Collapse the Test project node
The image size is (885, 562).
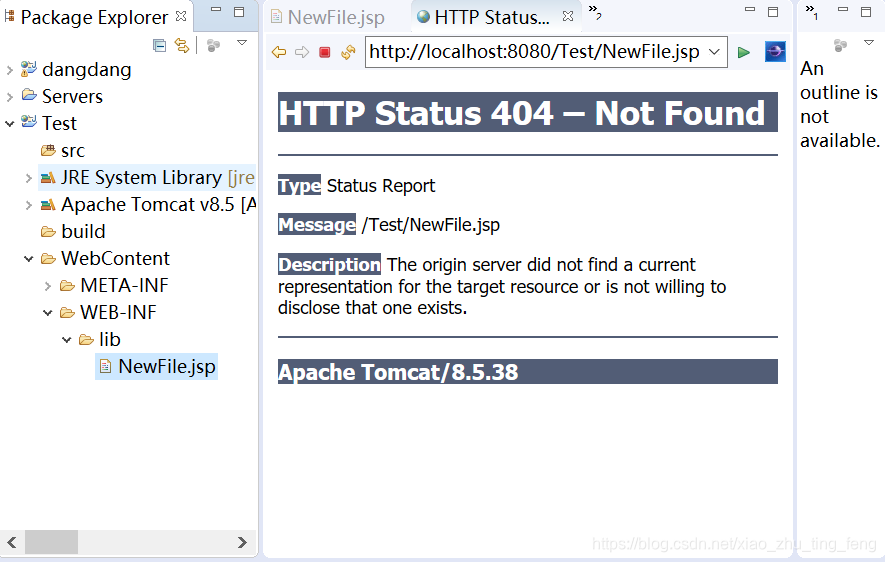10,124
